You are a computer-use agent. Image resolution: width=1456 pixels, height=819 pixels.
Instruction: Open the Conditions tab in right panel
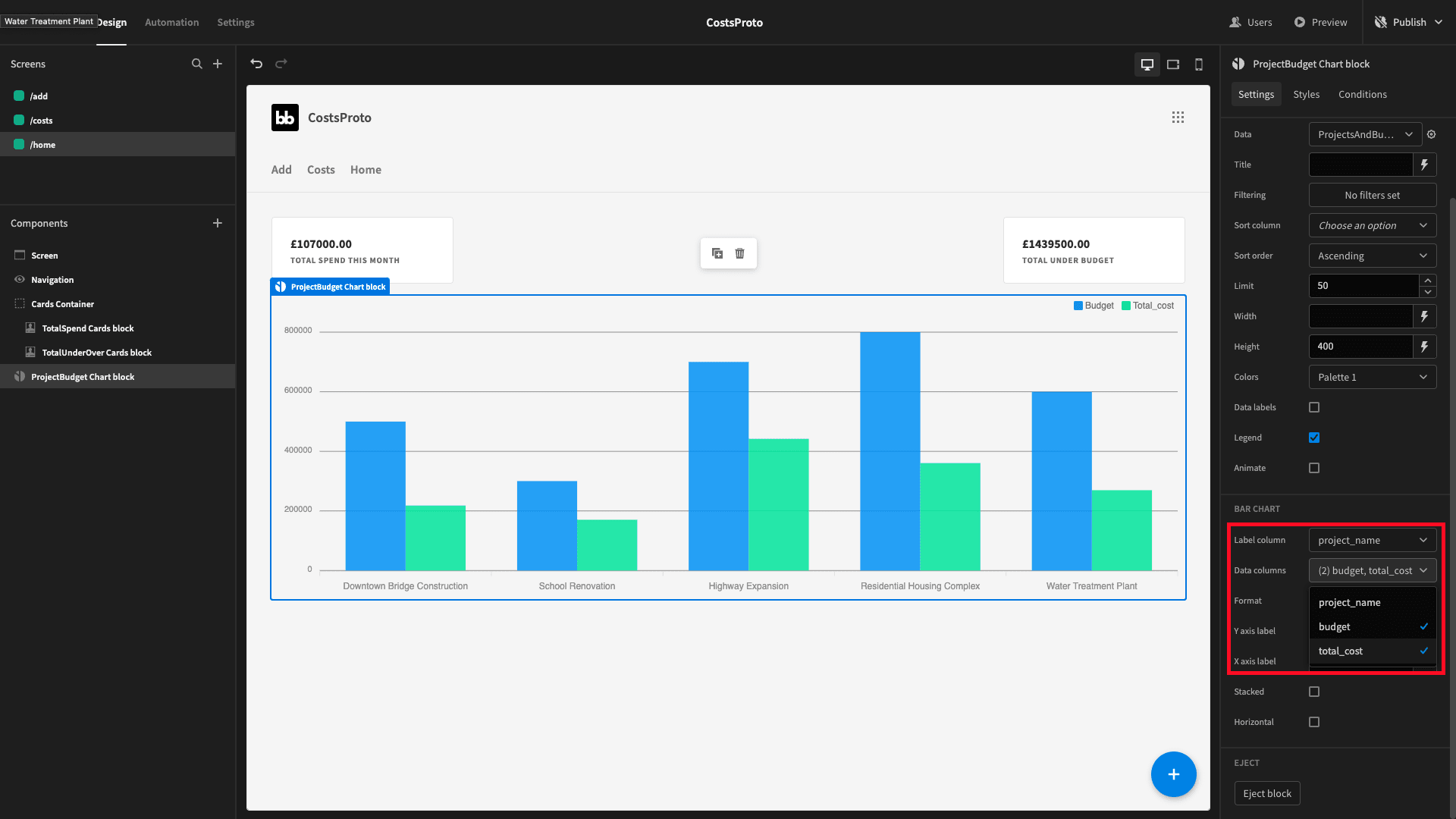coord(1362,94)
